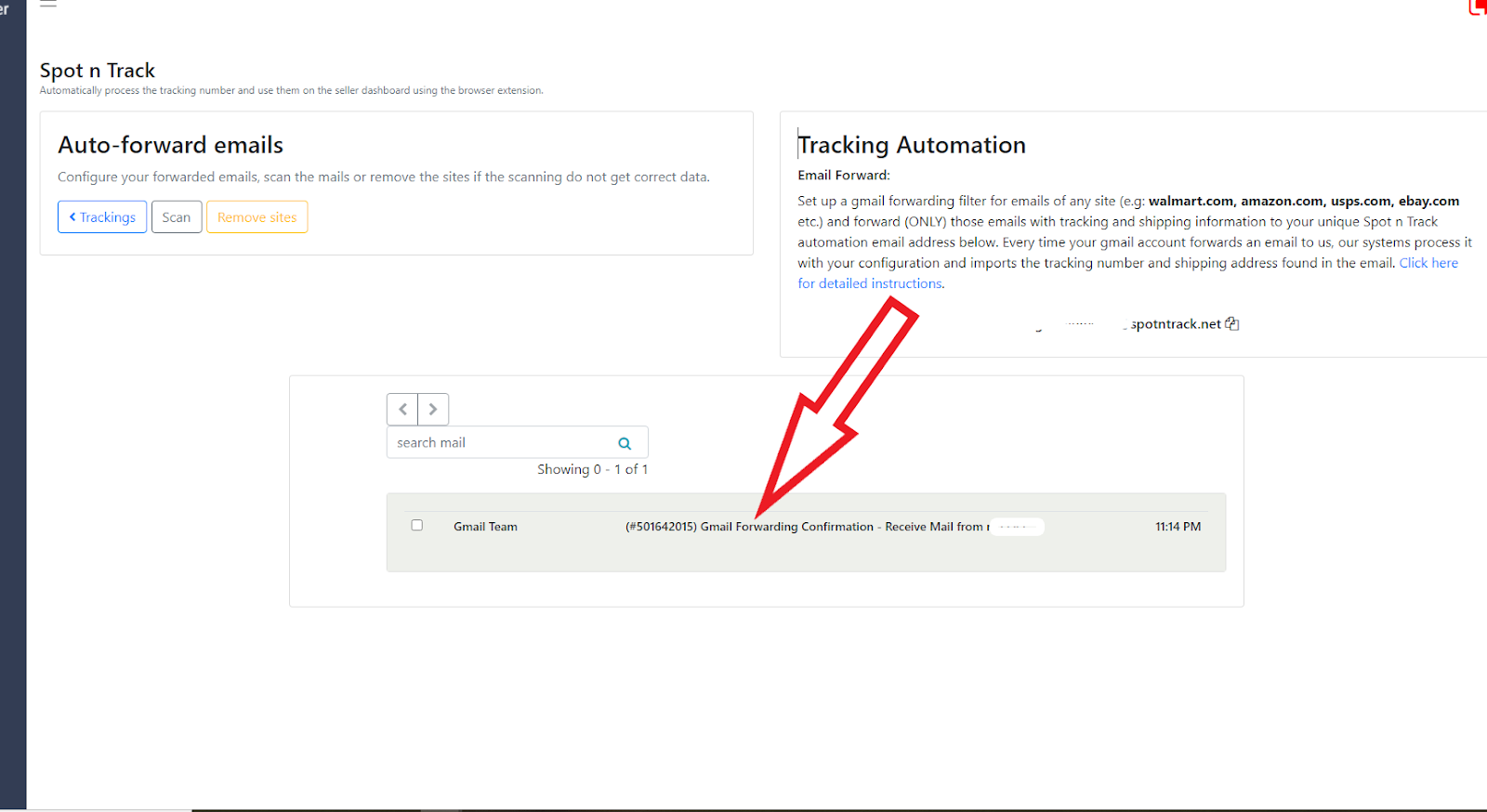The image size is (1487, 812).
Task: Click the search magnifier icon
Action: click(x=625, y=443)
